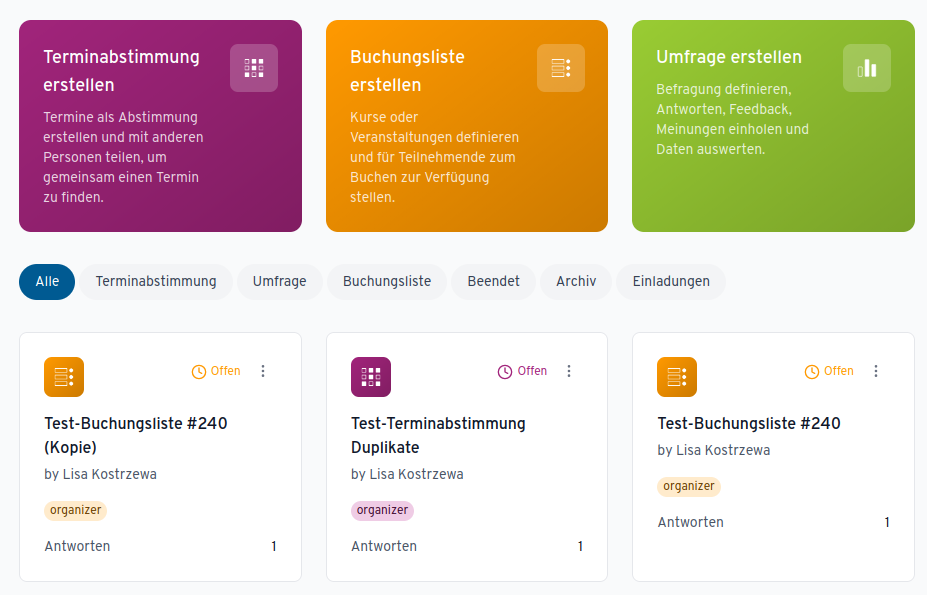Filter by Buchungsliste tab

[387, 282]
